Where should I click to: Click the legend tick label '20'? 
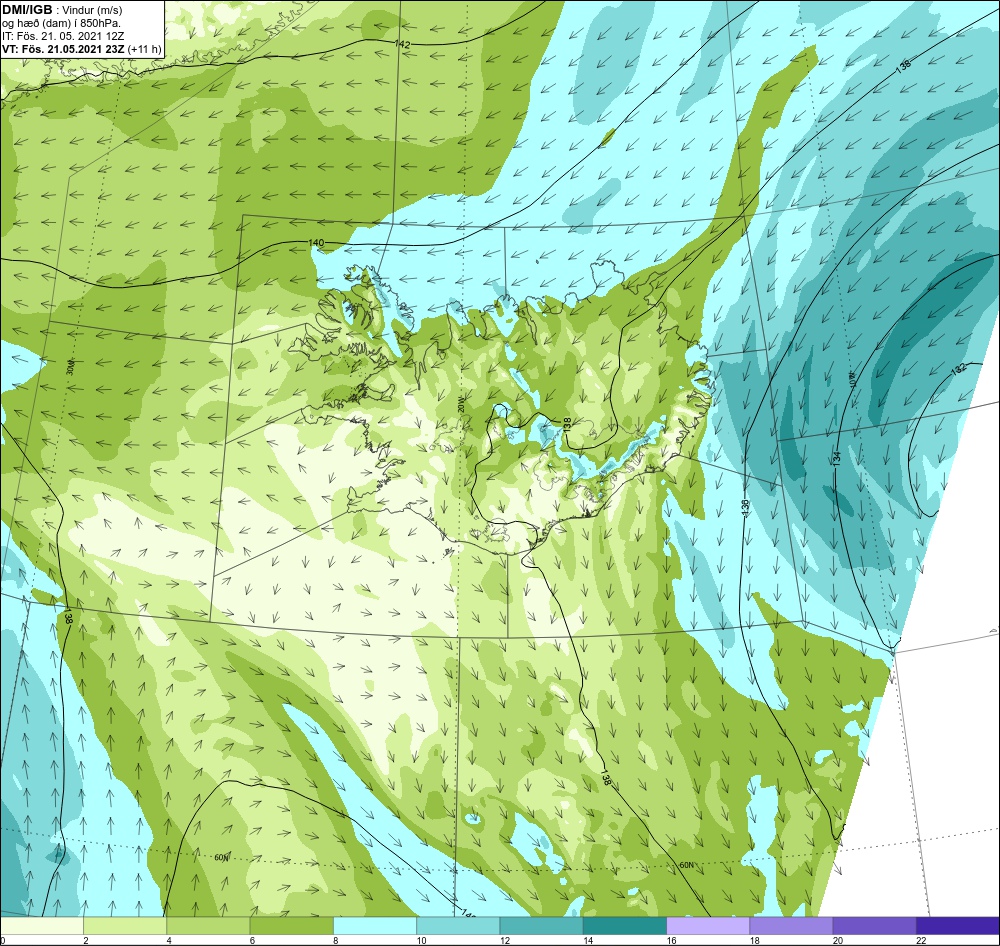[x=837, y=940]
